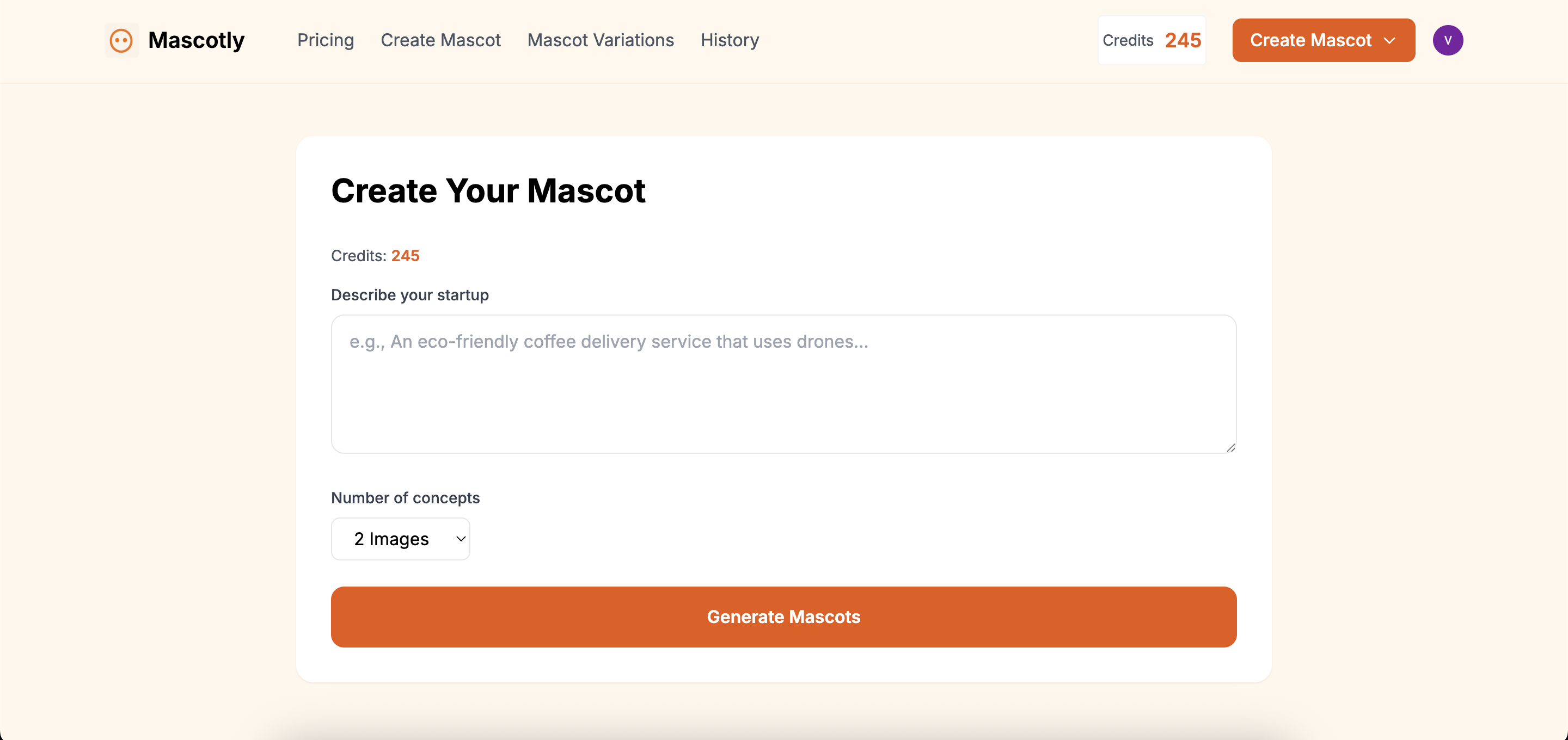Open the user avatar V icon

tap(1447, 40)
